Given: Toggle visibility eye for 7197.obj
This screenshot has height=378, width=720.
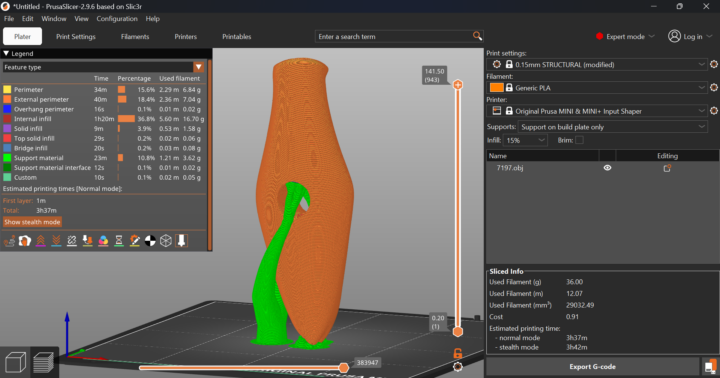Looking at the screenshot, I should [607, 168].
